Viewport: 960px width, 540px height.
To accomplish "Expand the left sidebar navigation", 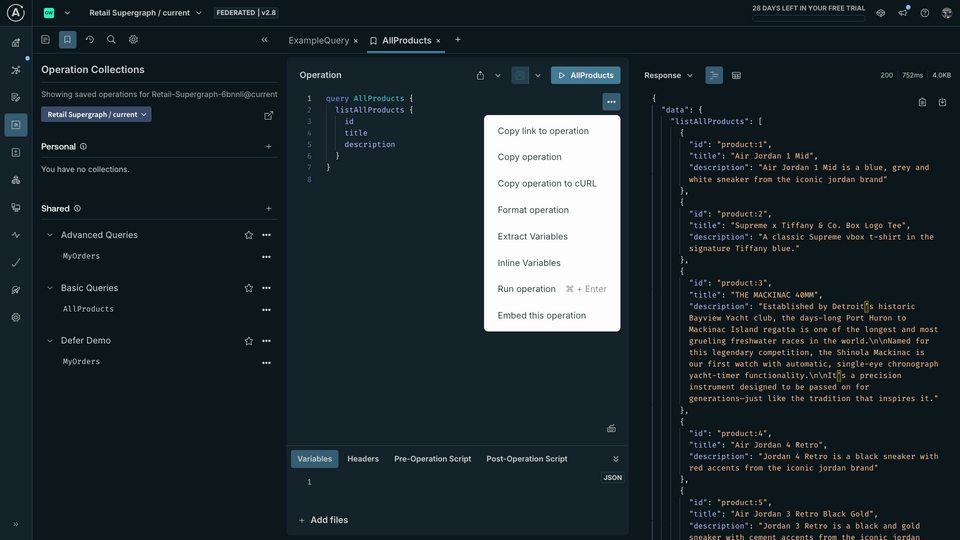I will tap(16, 524).
